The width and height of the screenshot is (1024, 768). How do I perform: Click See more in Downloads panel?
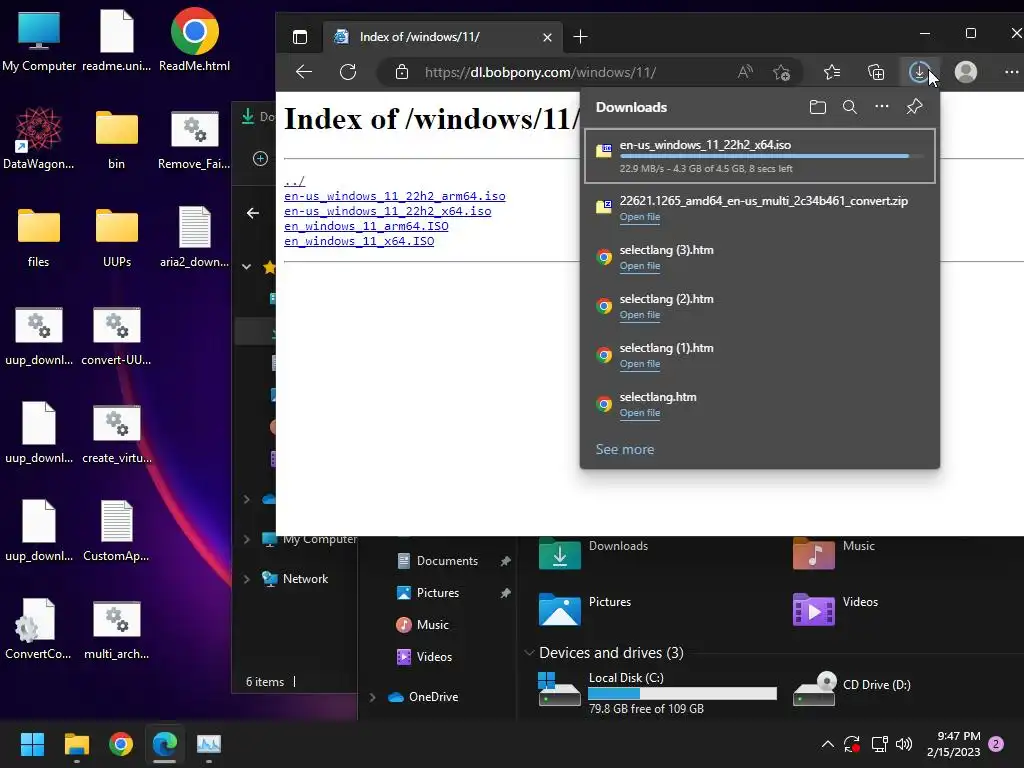pyautogui.click(x=625, y=449)
